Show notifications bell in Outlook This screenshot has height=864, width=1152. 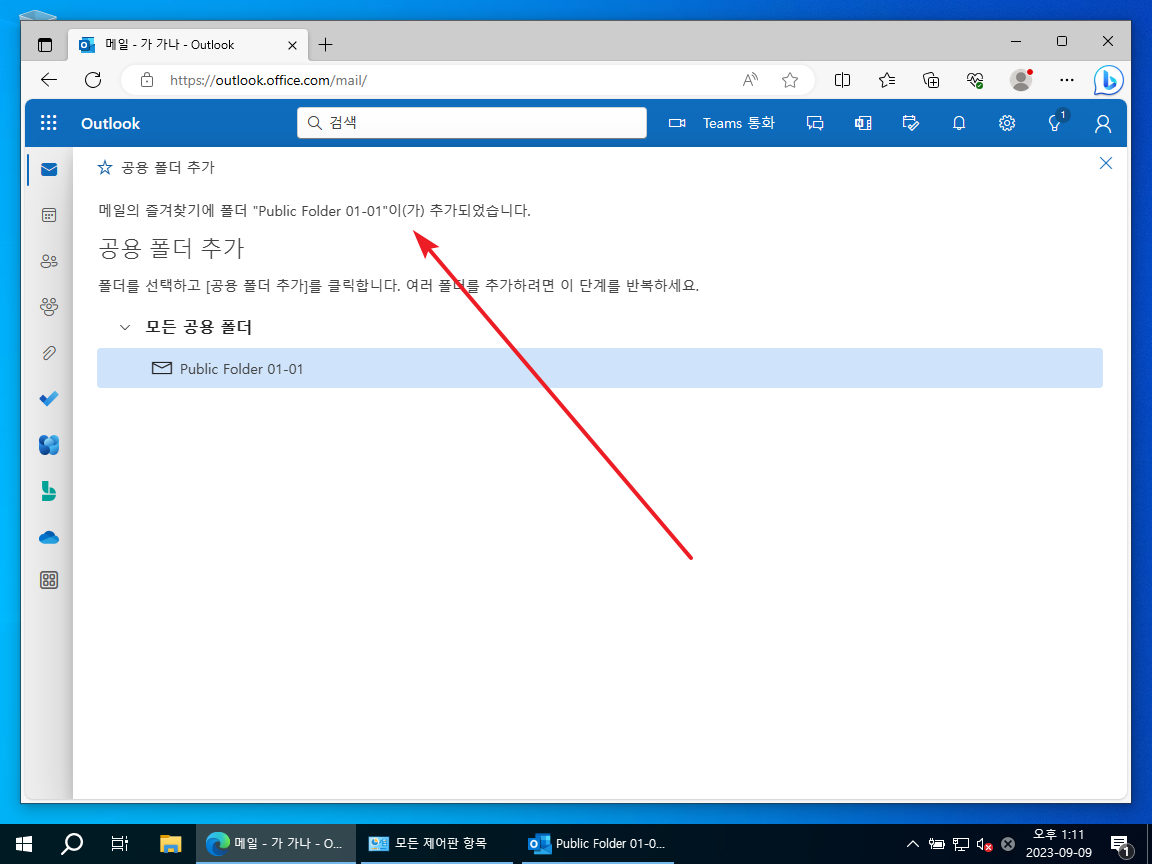[x=959, y=123]
